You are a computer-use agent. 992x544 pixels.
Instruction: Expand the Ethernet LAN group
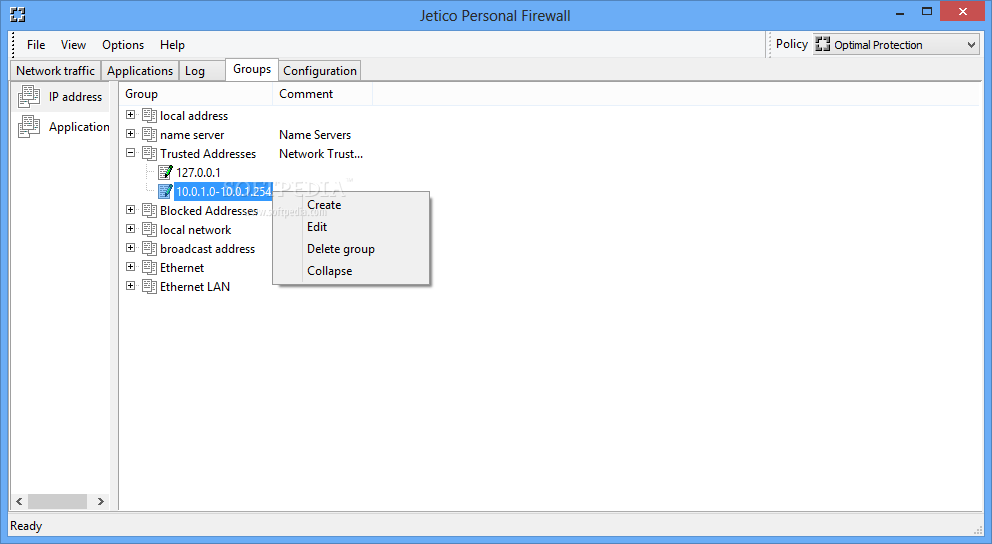pyautogui.click(x=130, y=285)
